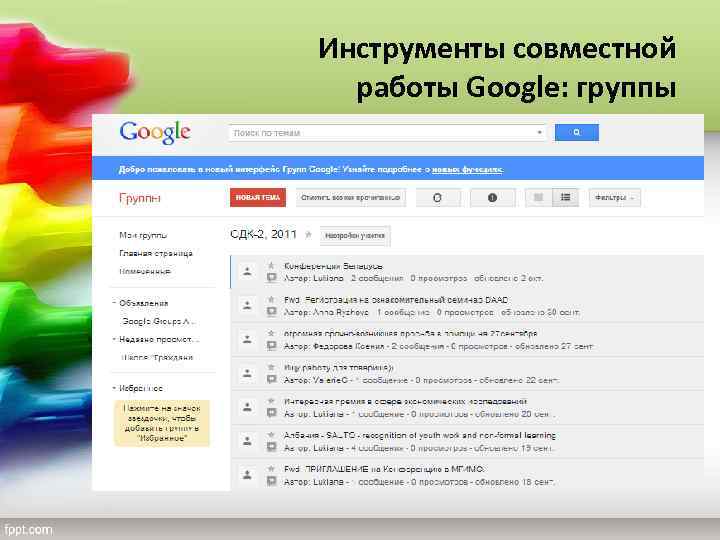720x540 pixels.
Task: Collapse the 'Недавно просмот...' sidebar section
Action: (114, 339)
